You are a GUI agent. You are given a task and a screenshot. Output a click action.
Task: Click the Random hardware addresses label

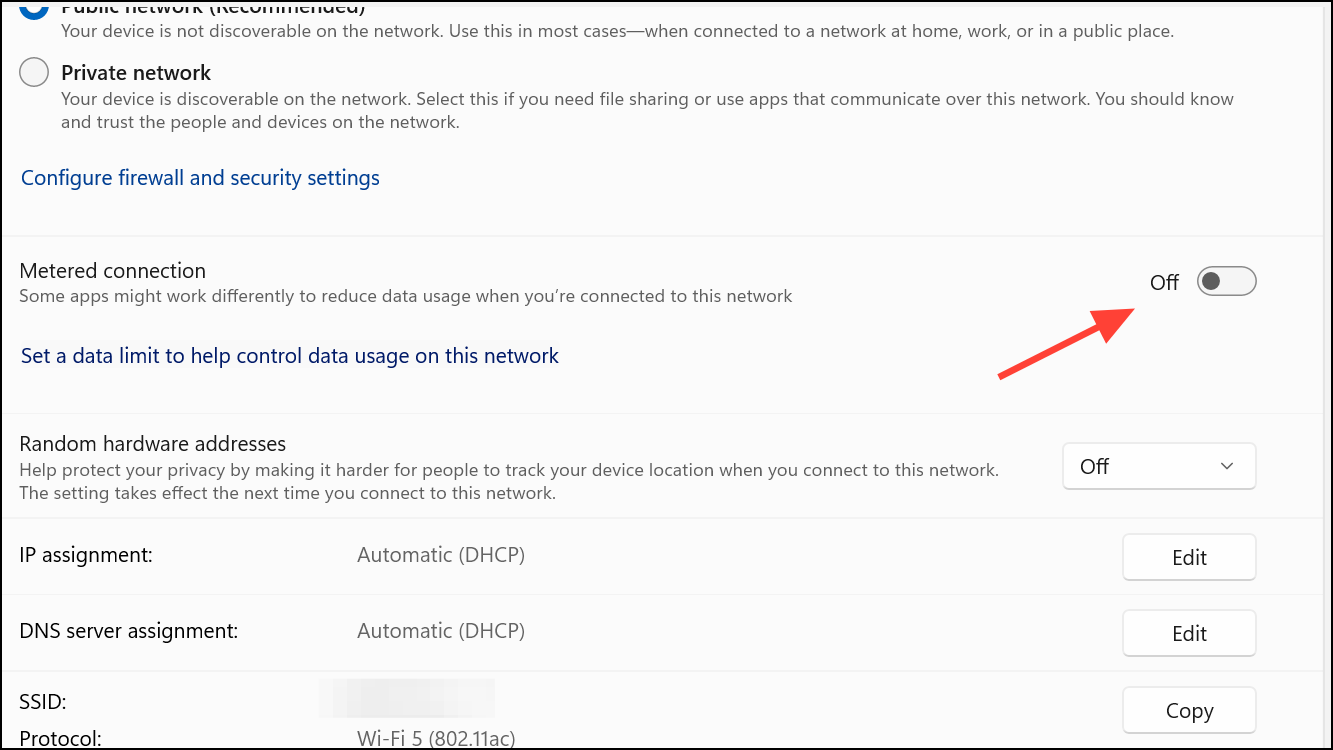152,443
